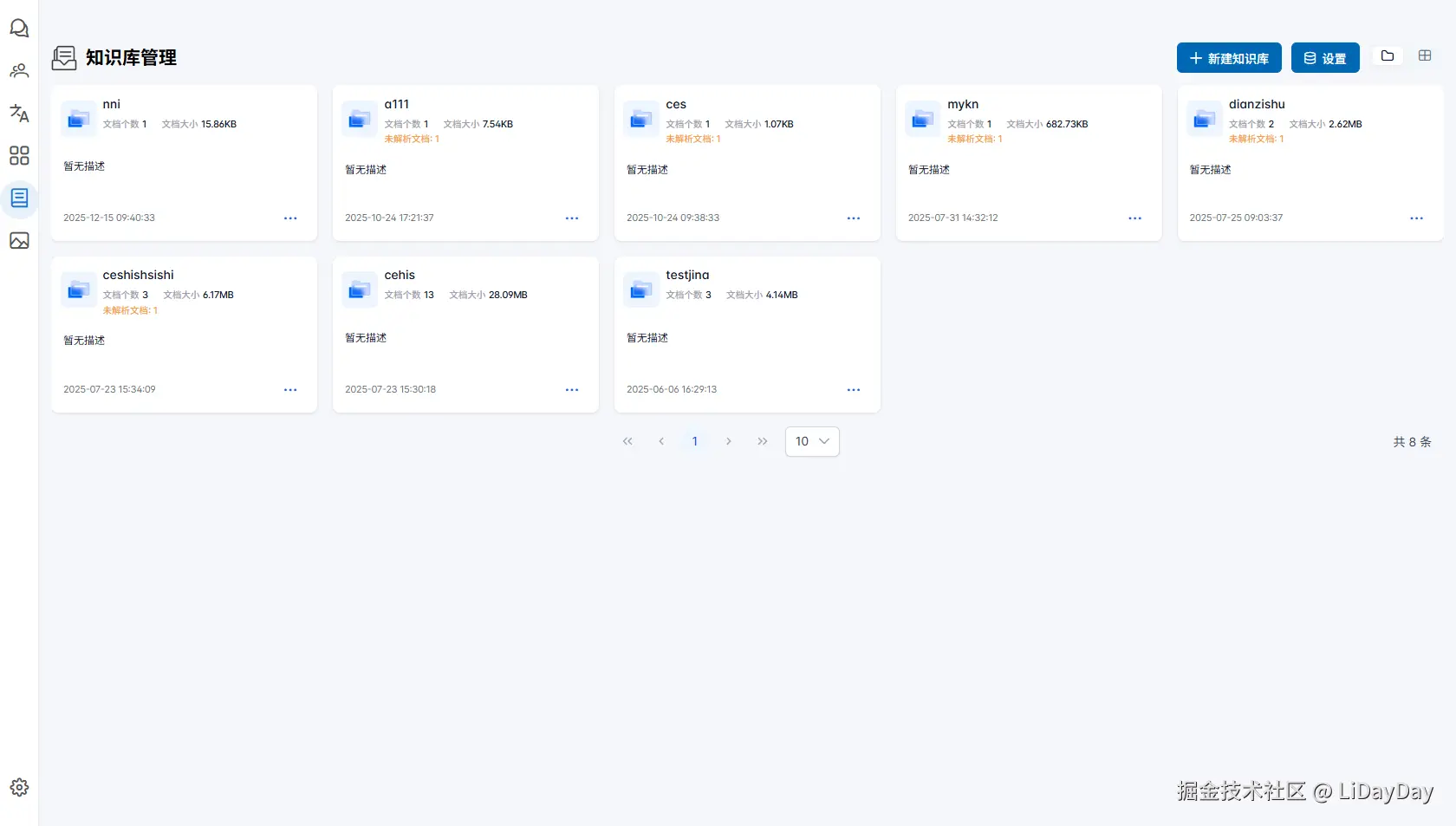
Task: Click the dianzishu knowledge base title
Action: click(1257, 104)
